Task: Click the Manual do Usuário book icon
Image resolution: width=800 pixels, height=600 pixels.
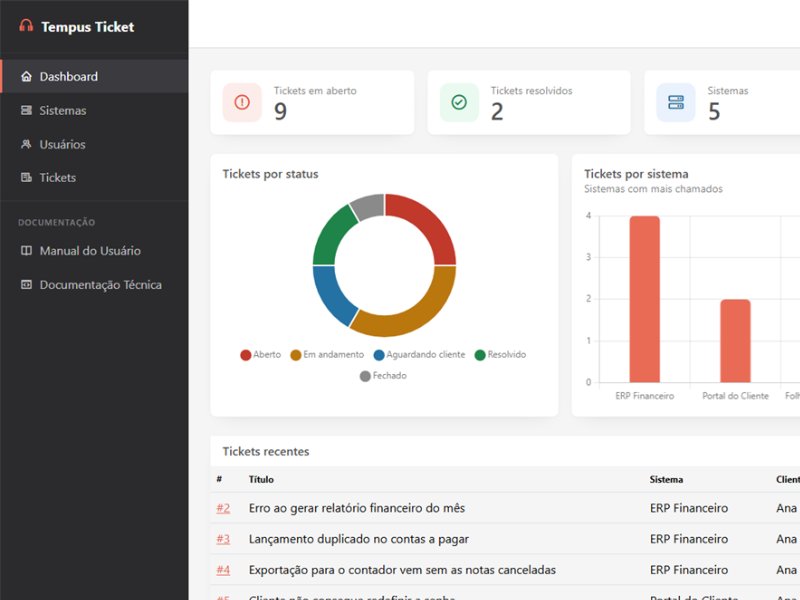Action: click(x=26, y=251)
